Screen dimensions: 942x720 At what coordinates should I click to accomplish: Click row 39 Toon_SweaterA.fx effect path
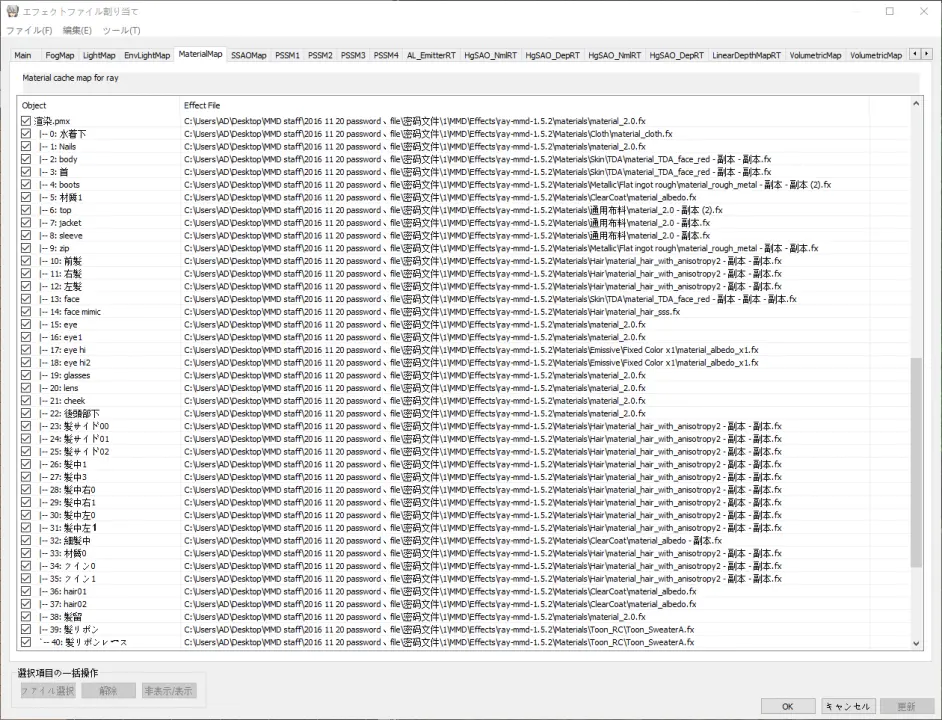pos(439,629)
